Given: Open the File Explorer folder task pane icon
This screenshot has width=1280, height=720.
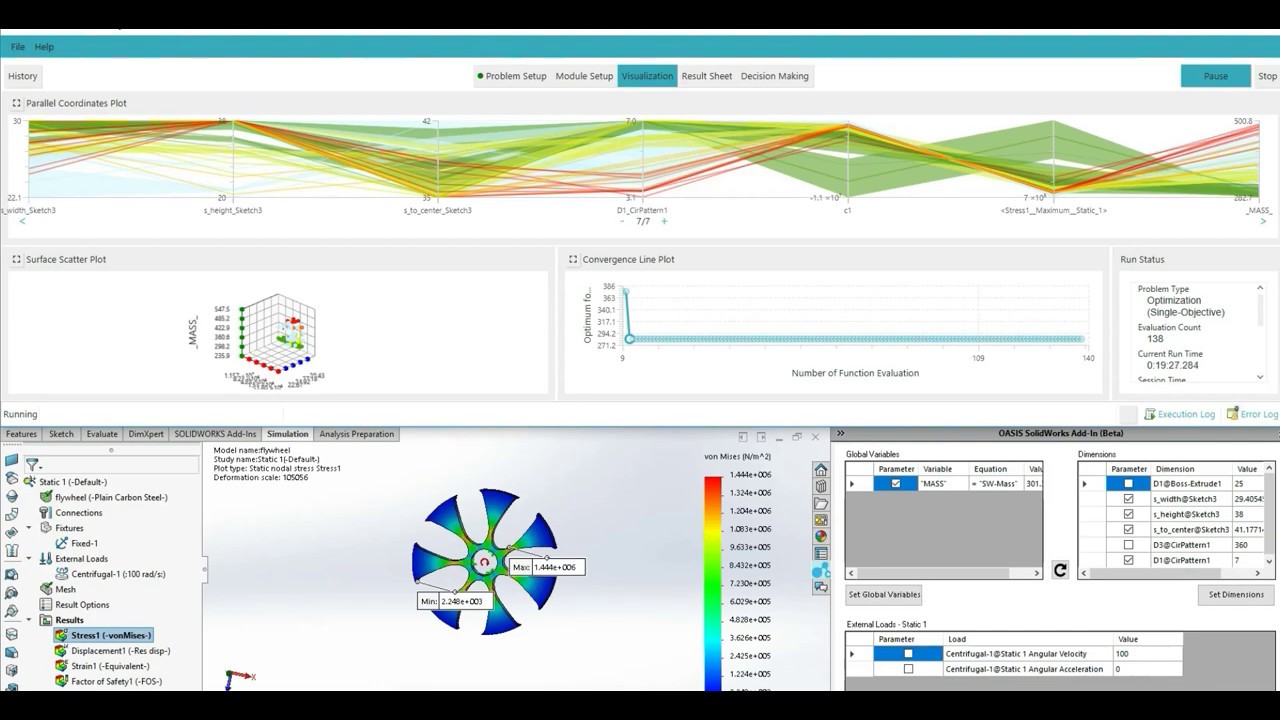Looking at the screenshot, I should (821, 503).
